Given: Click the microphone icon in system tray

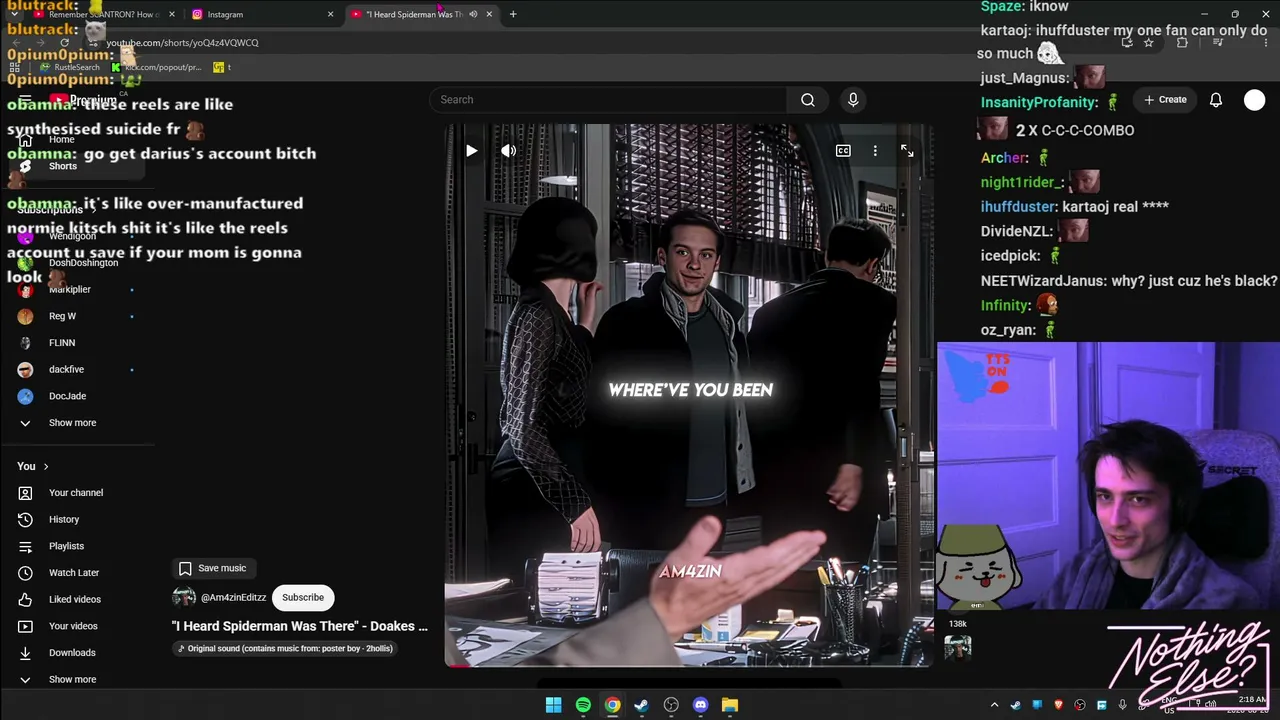Looking at the screenshot, I should (1123, 705).
